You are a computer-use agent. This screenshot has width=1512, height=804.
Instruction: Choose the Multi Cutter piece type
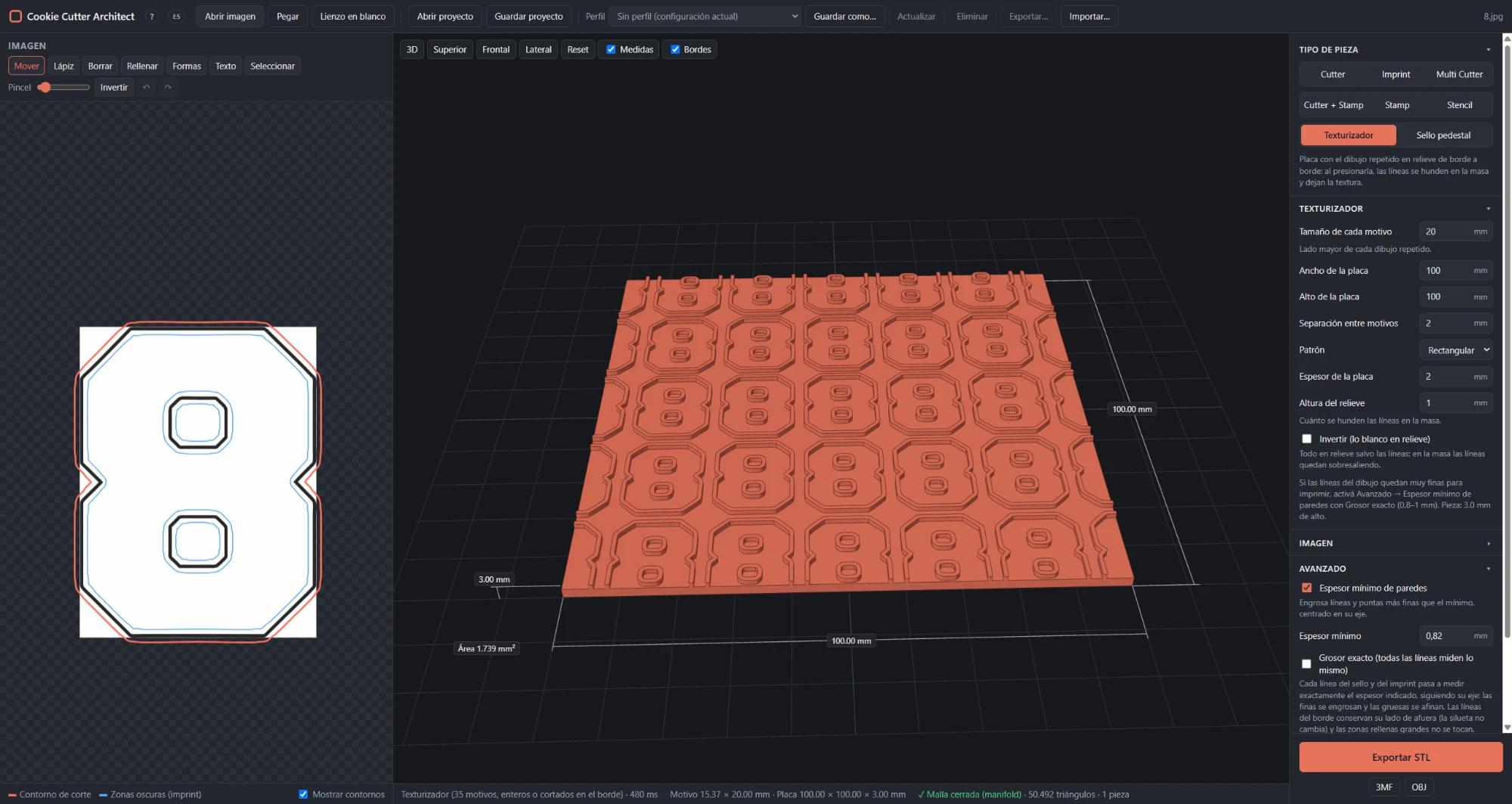click(x=1459, y=75)
